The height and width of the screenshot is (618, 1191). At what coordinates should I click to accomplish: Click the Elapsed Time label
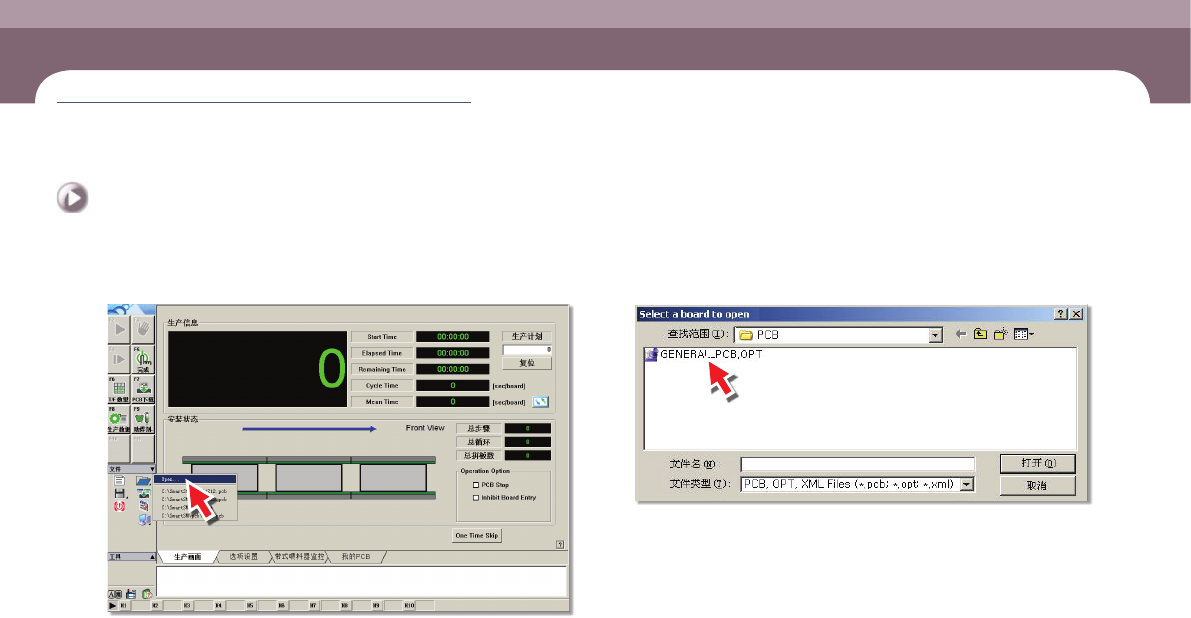click(x=381, y=353)
